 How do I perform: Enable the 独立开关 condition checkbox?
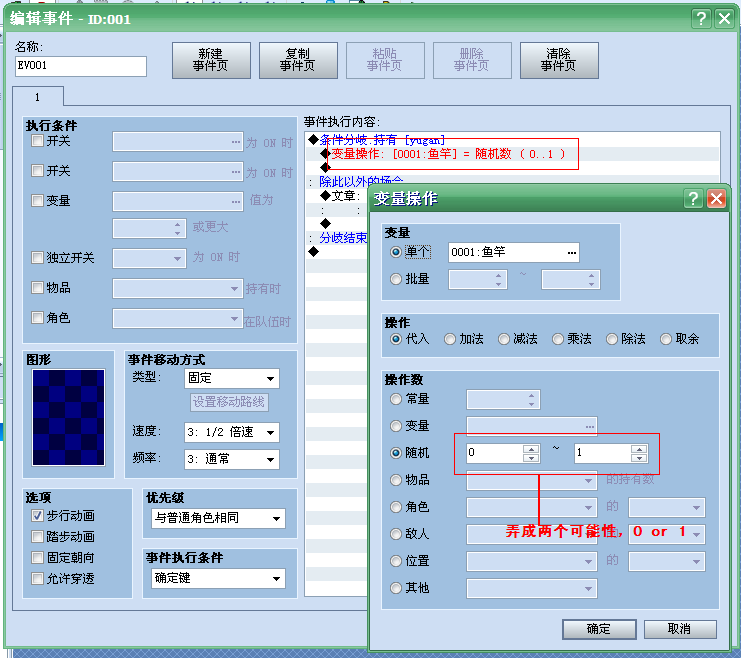click(x=37, y=257)
